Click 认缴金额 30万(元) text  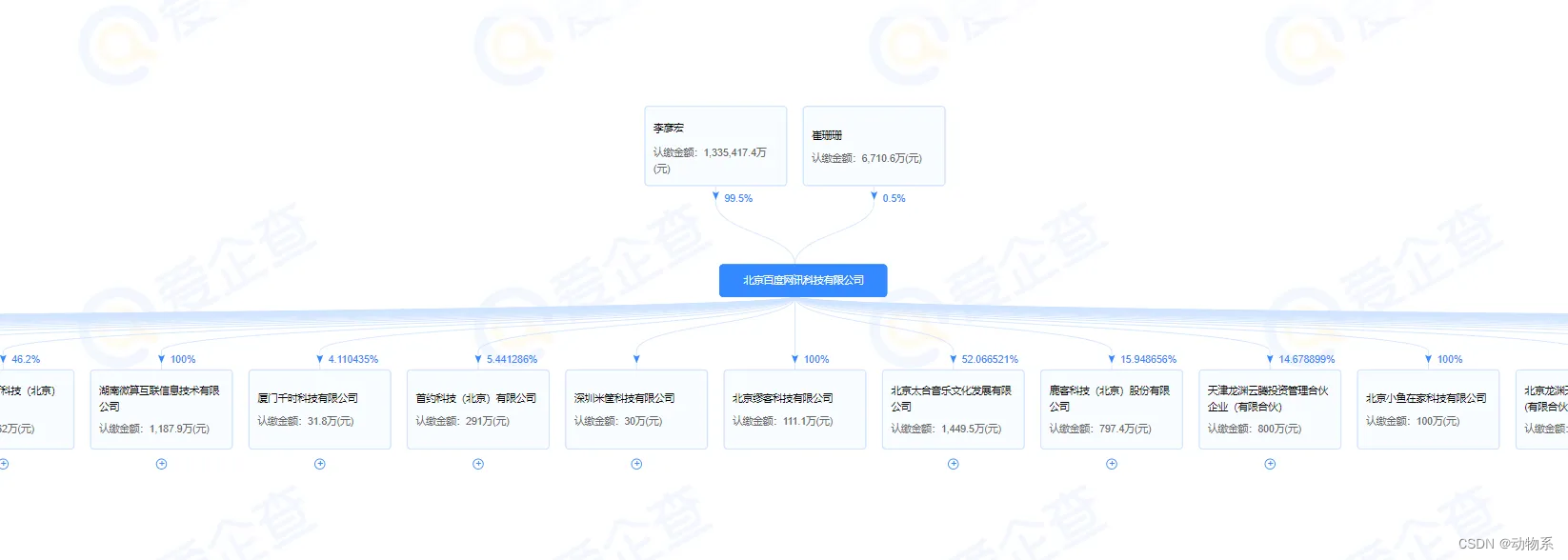pyautogui.click(x=618, y=421)
